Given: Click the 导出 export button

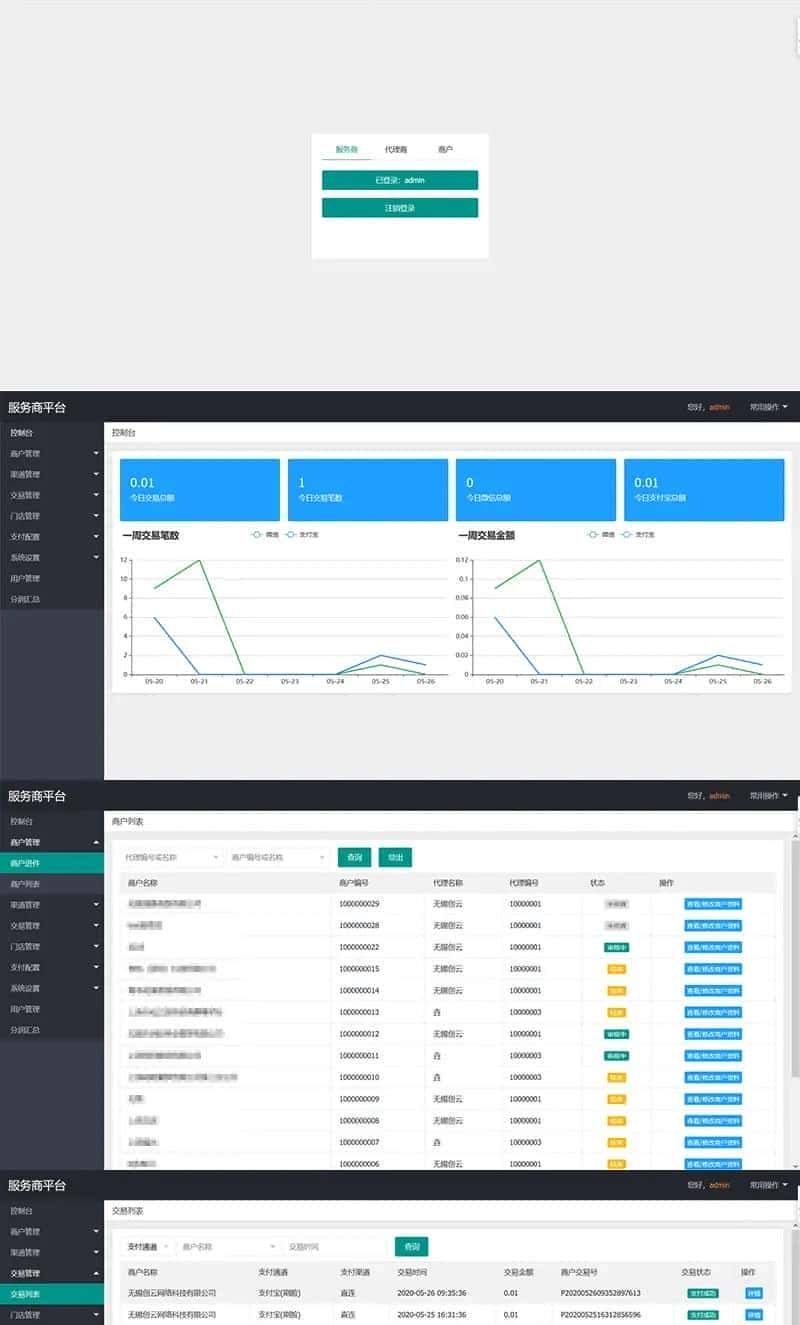Looking at the screenshot, I should click(395, 857).
